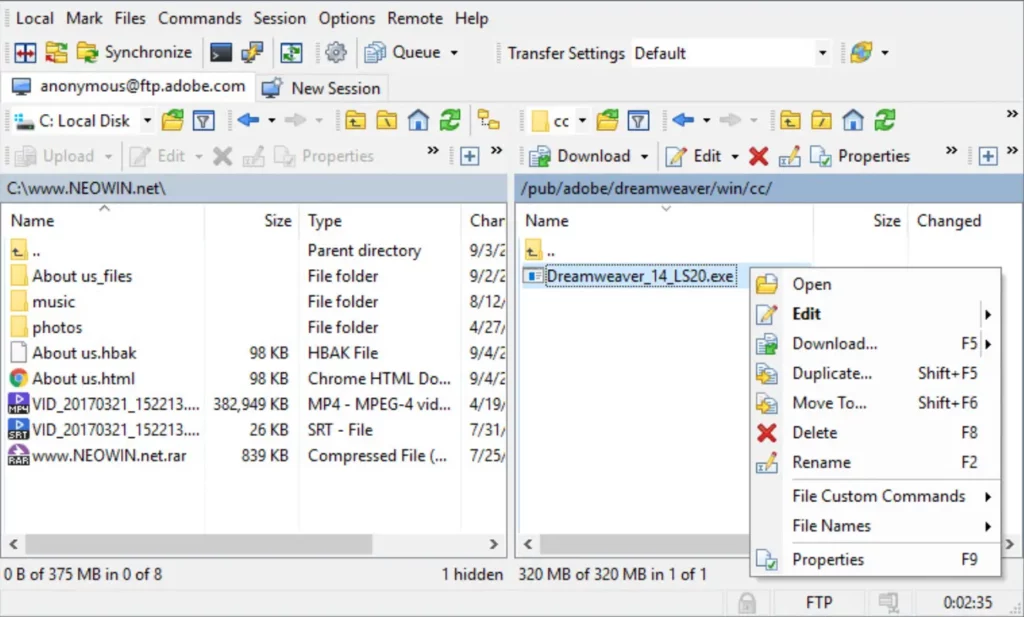
Task: Refresh the local panel
Action: click(450, 121)
